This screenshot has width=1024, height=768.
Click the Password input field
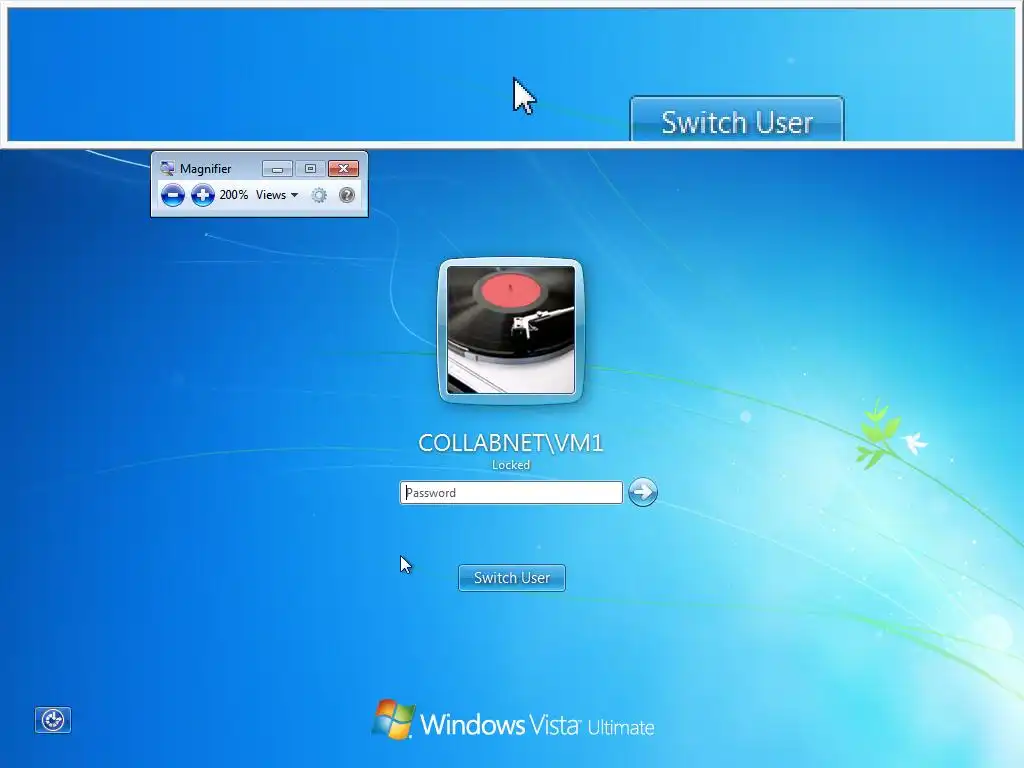pyautogui.click(x=511, y=492)
